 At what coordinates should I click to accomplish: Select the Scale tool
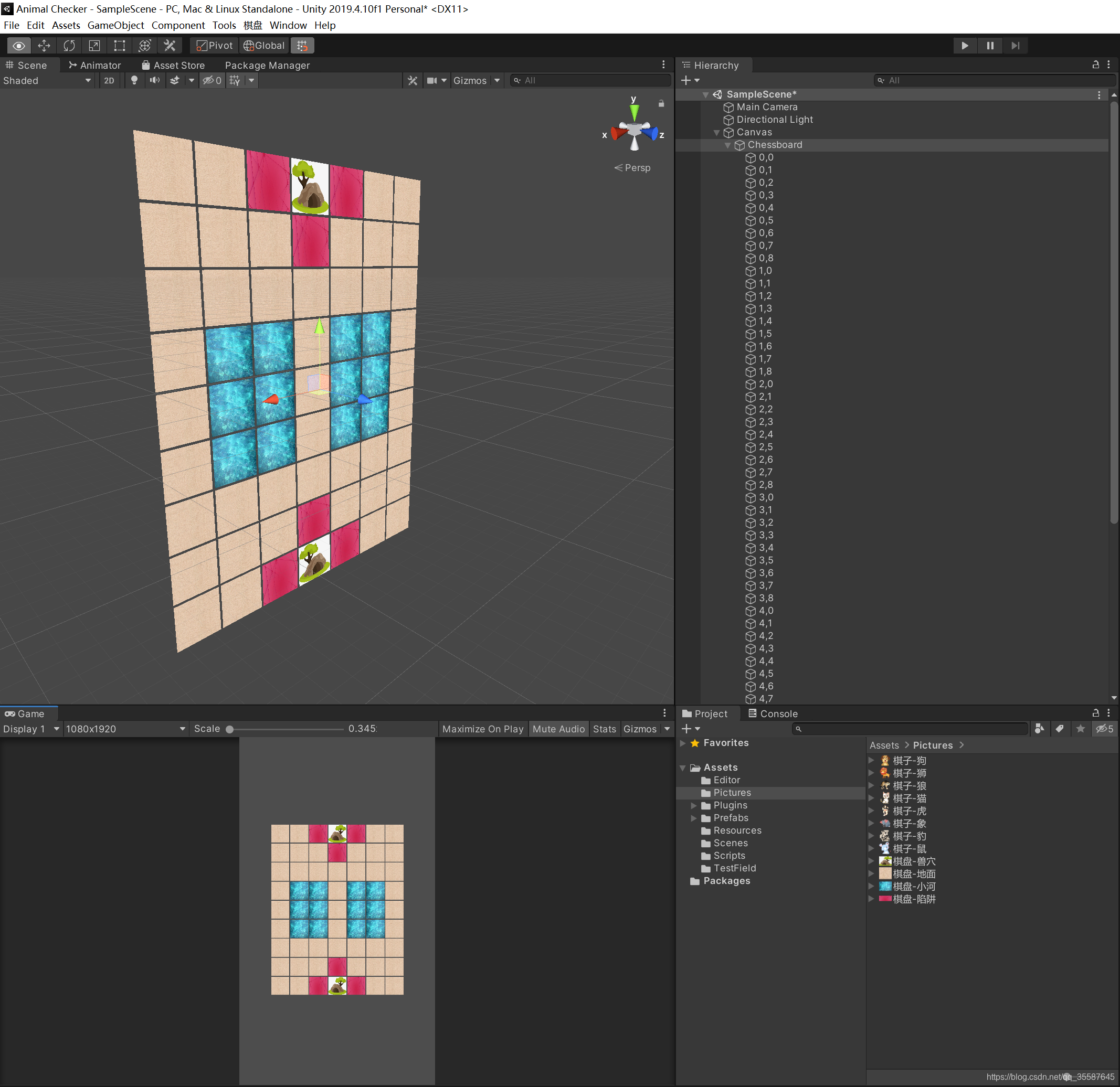click(94, 46)
